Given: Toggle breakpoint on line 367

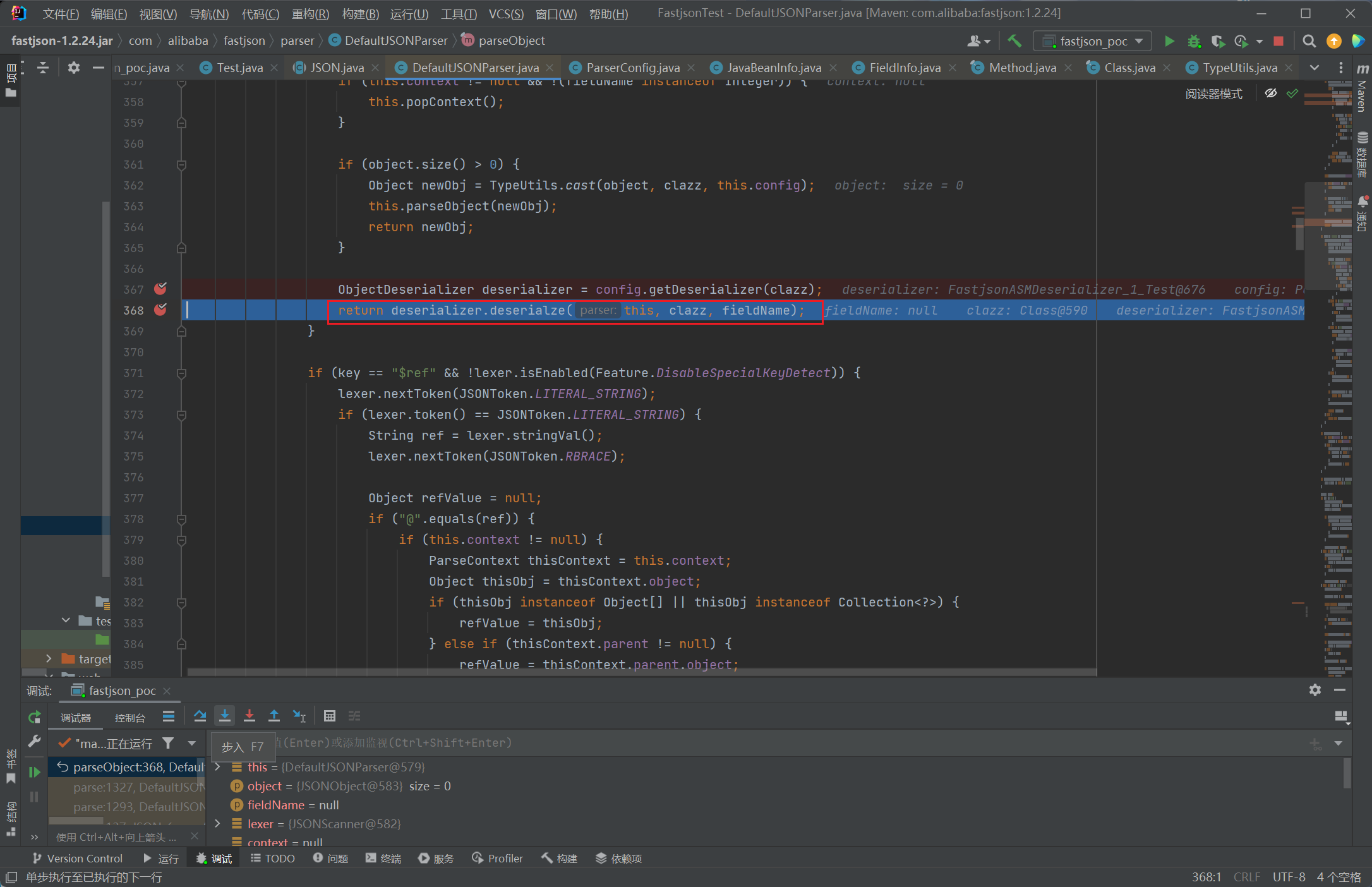Looking at the screenshot, I should coord(160,289).
